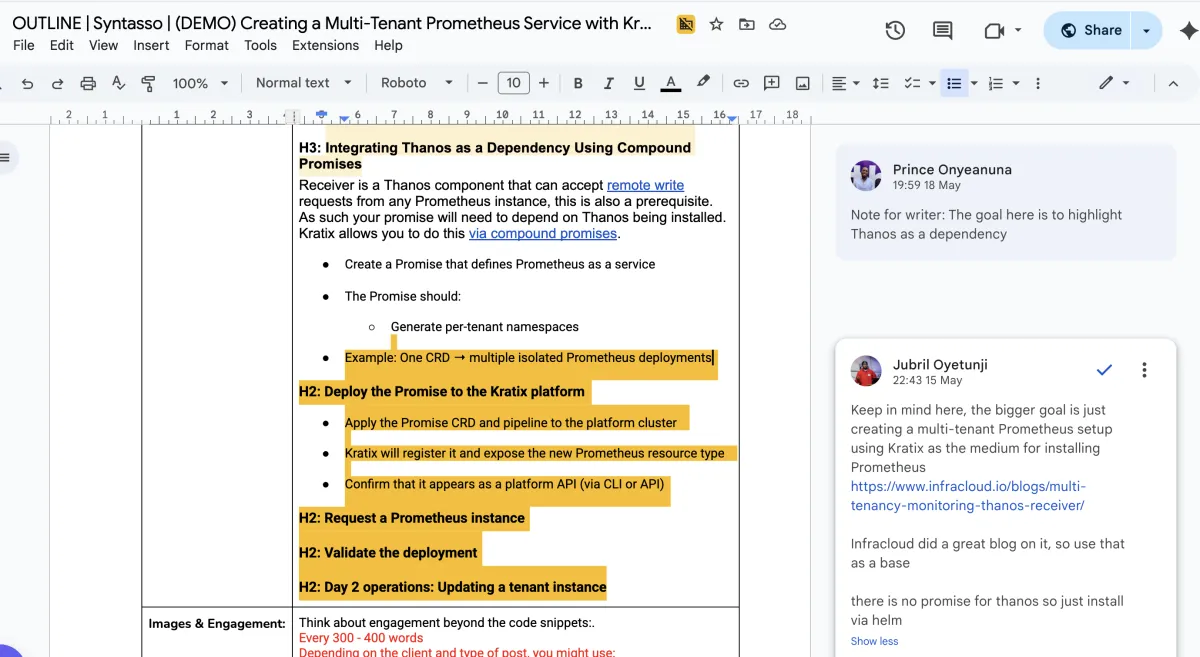Undo the last edit

(27, 83)
